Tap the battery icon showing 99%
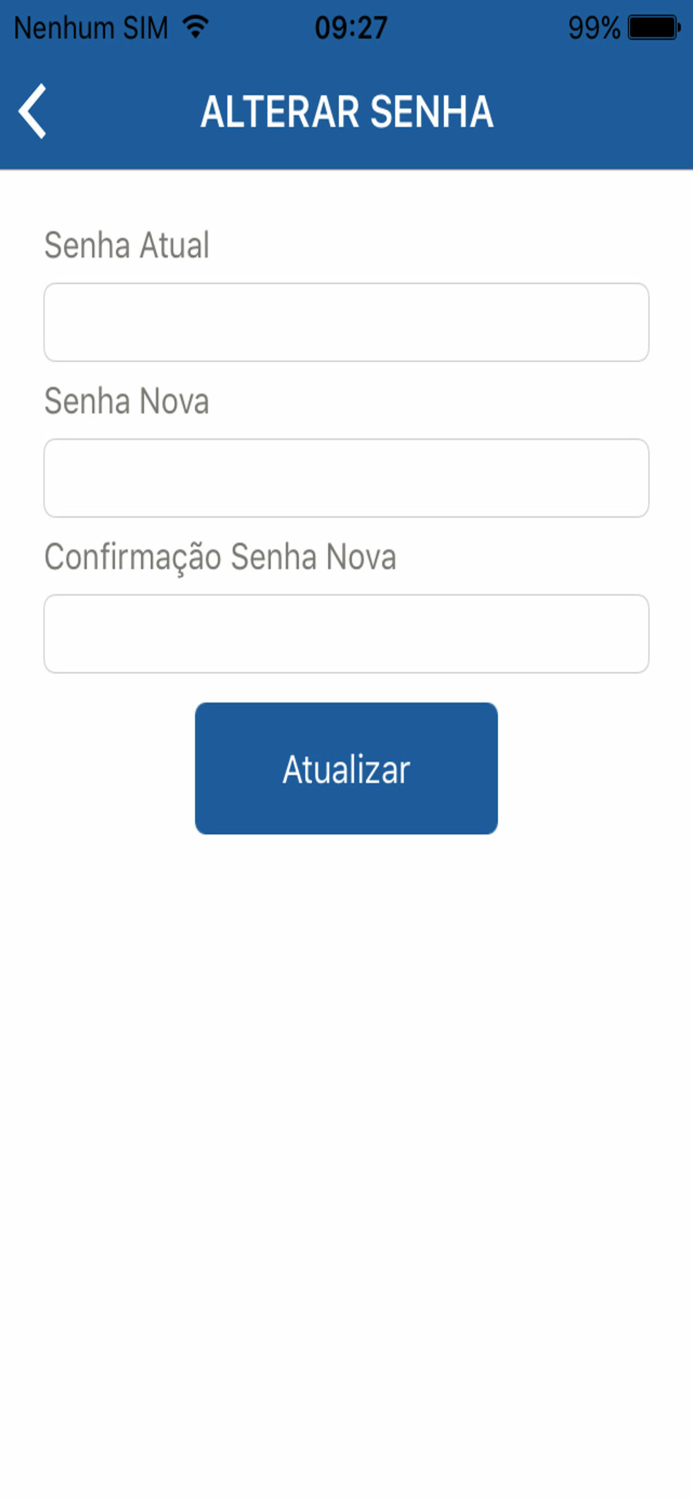The height and width of the screenshot is (1500, 693). (654, 27)
